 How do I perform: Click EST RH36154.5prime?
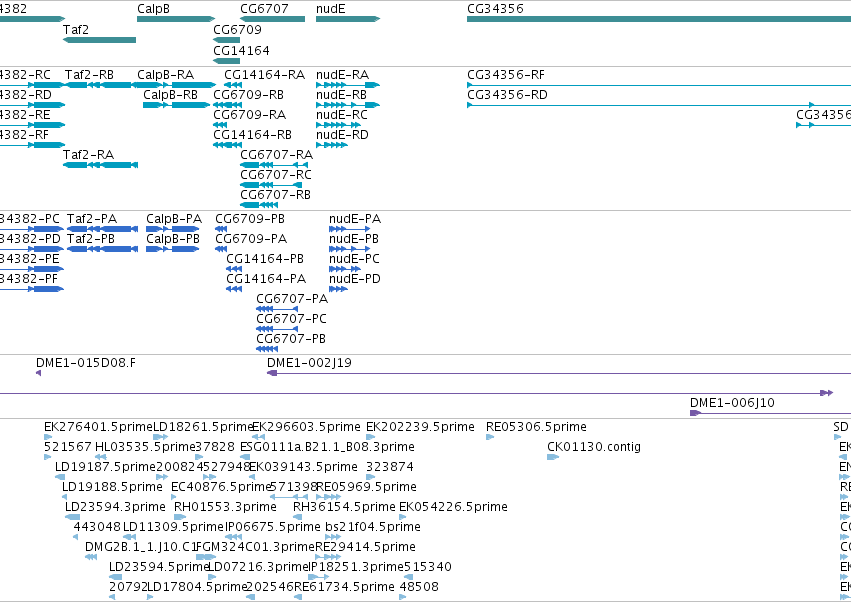point(297,517)
